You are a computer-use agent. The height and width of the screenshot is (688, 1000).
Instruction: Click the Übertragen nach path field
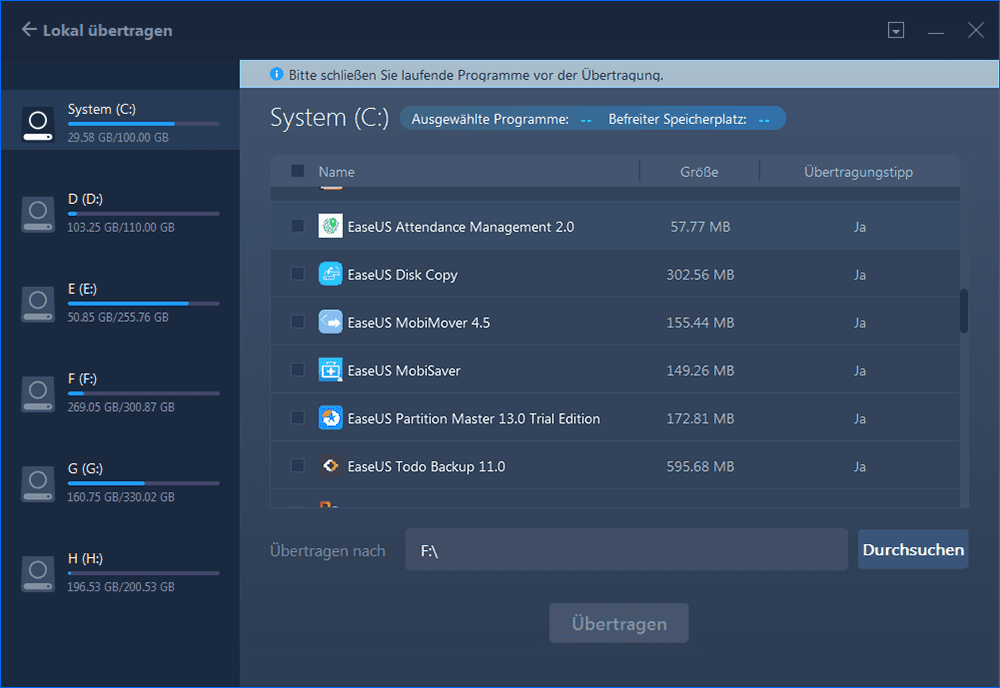click(x=626, y=550)
